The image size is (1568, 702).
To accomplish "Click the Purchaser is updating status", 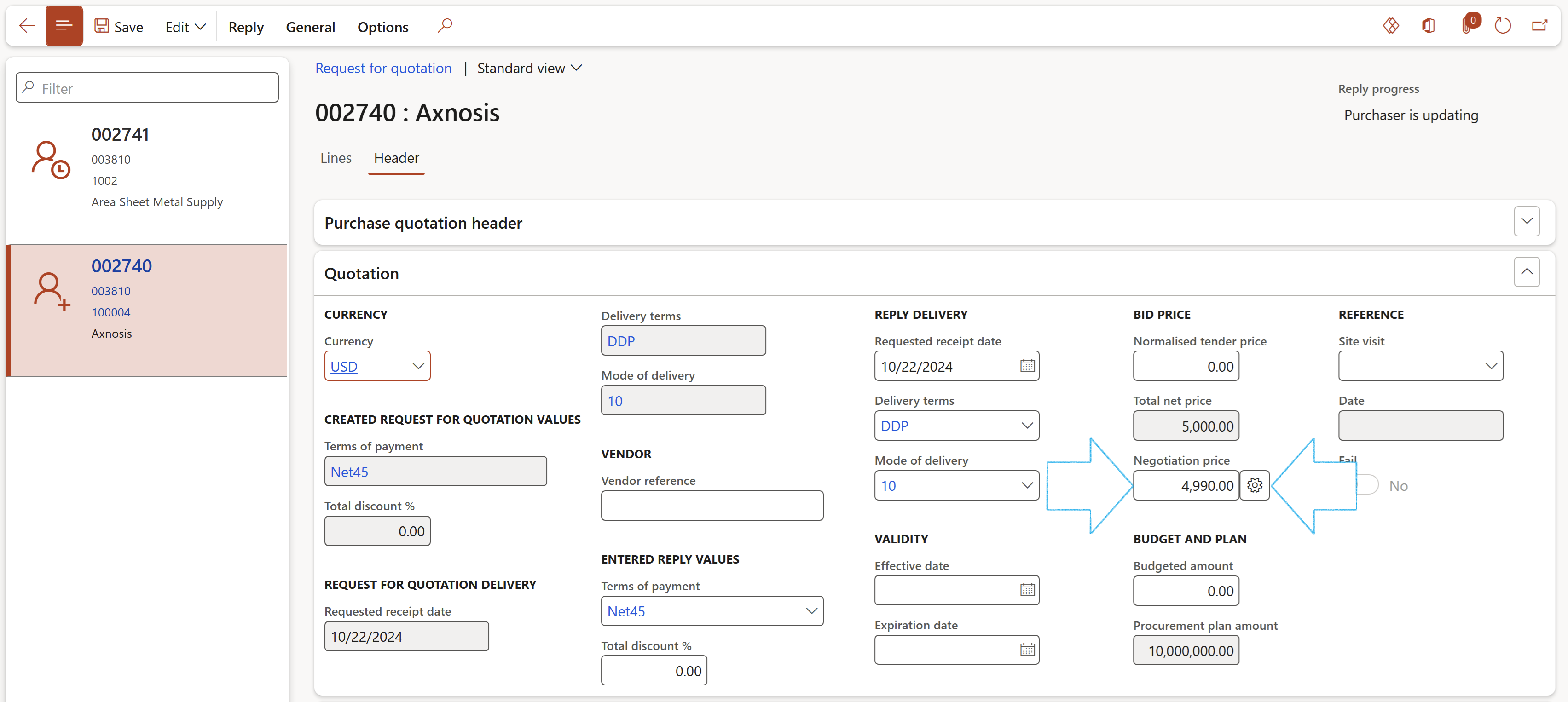I will pyautogui.click(x=1411, y=115).
